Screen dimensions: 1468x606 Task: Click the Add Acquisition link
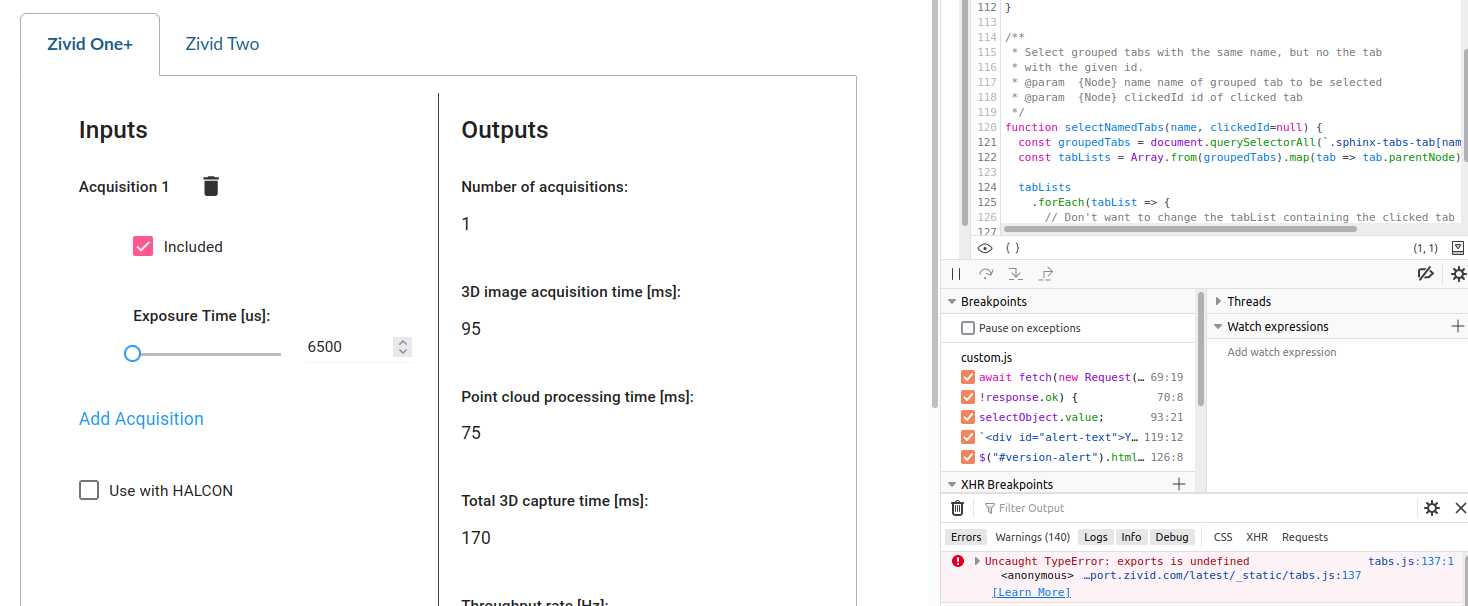tap(141, 419)
